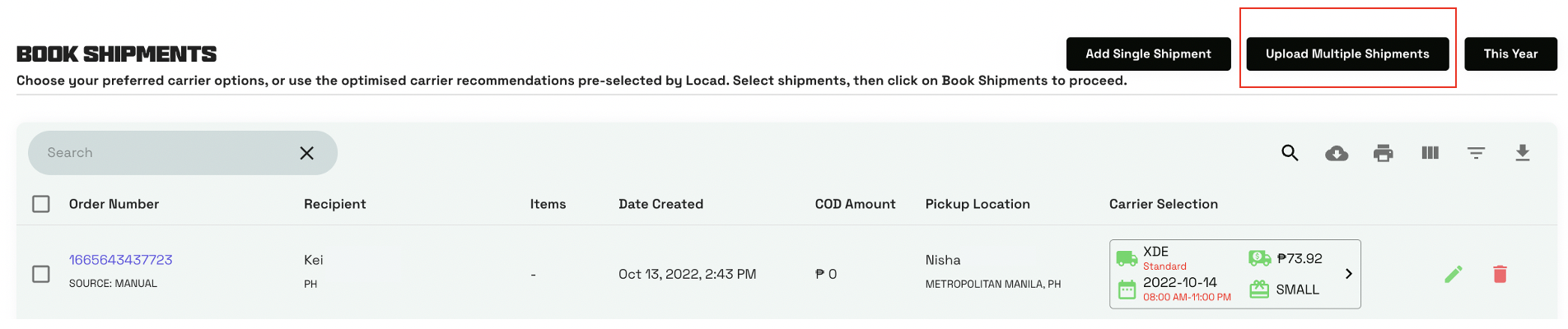1568x329 pixels.
Task: Click the Add Single Shipment button
Action: tap(1148, 54)
